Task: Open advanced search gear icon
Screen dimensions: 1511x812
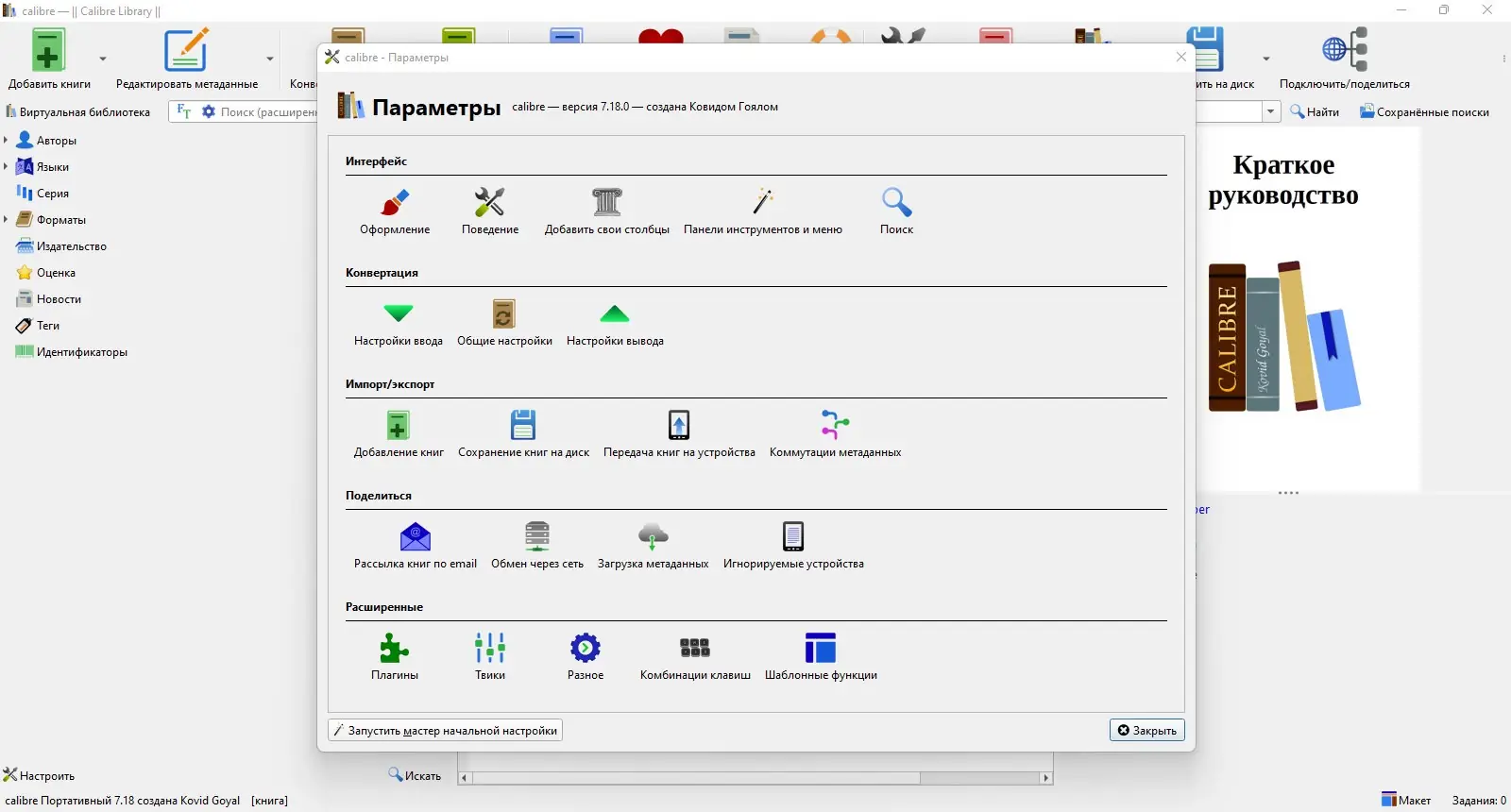Action: tap(209, 111)
